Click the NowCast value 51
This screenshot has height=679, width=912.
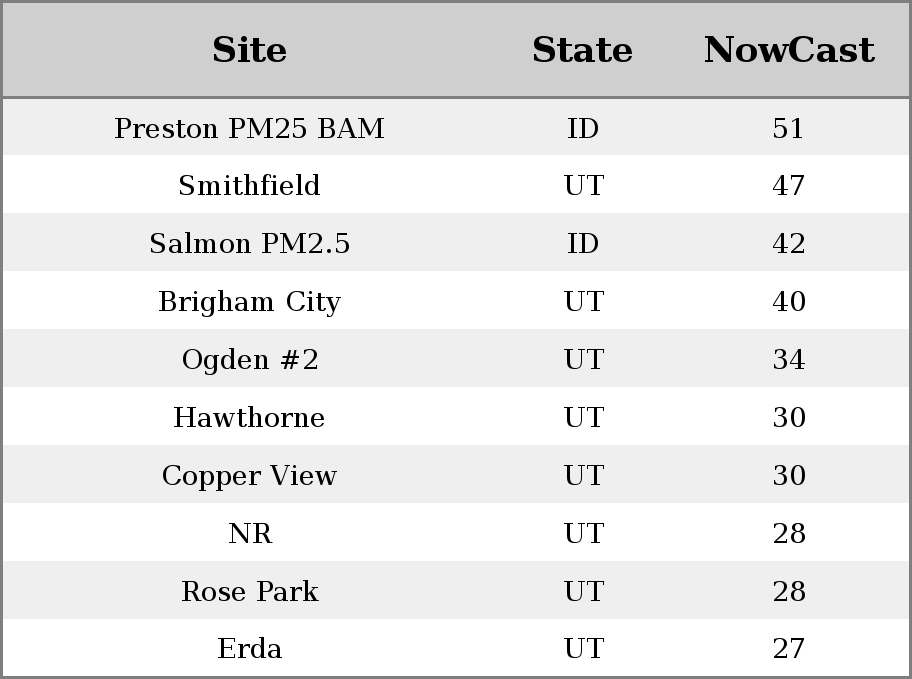(x=789, y=129)
